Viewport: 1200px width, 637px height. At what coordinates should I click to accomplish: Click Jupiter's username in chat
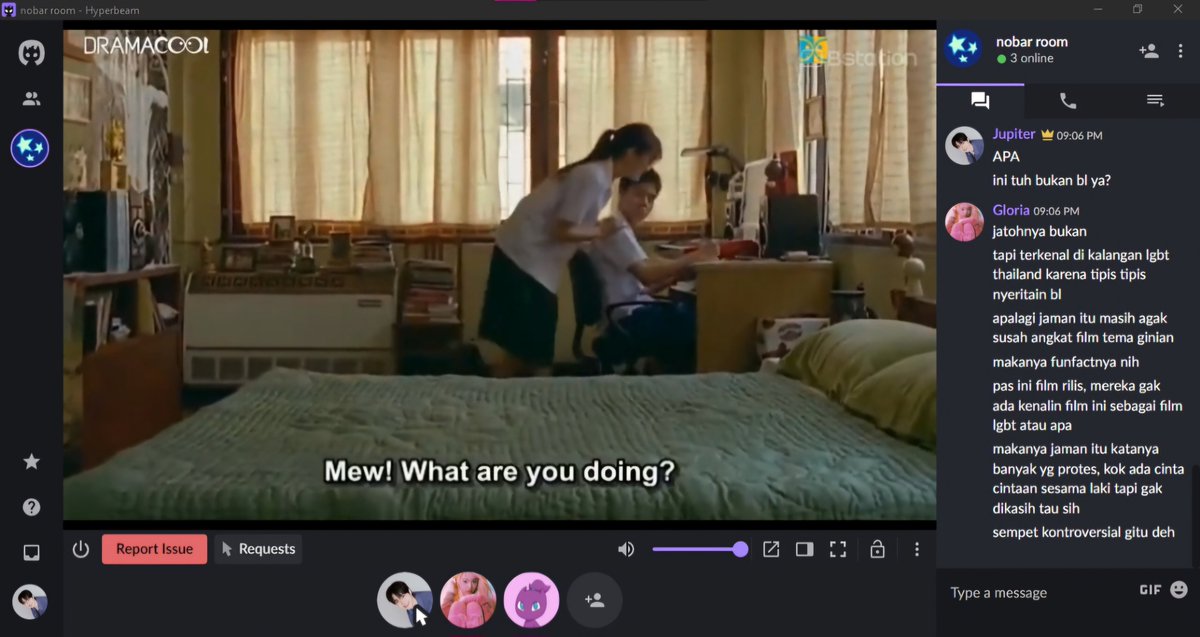[1014, 134]
